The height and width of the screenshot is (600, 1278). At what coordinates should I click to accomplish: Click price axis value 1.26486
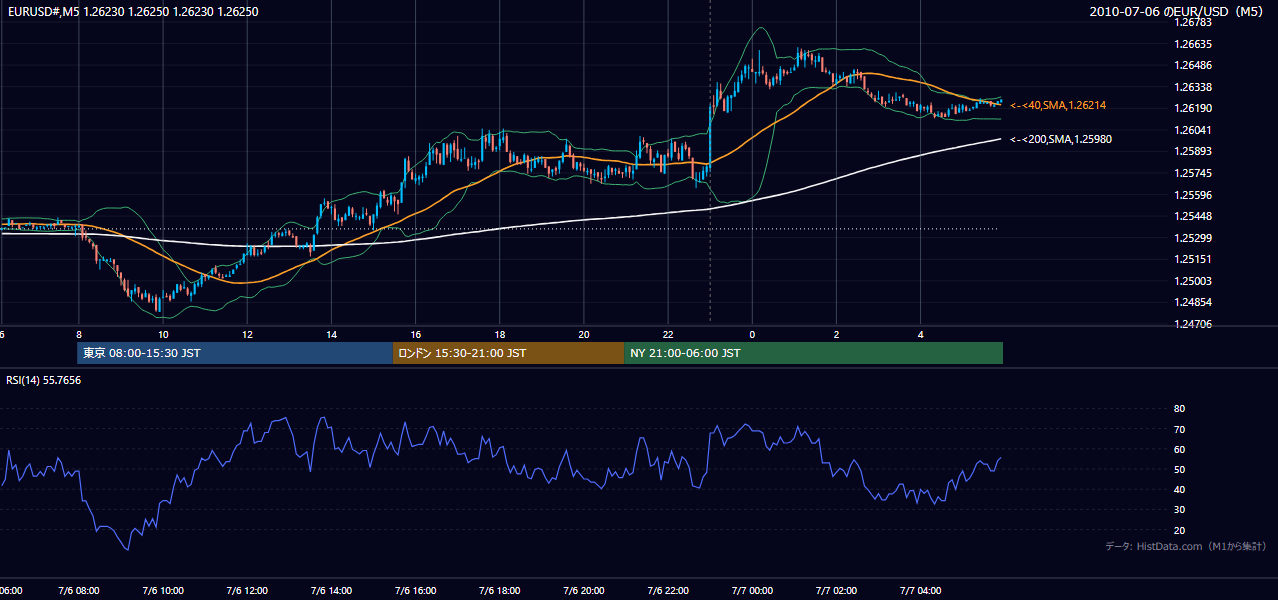coord(1194,65)
